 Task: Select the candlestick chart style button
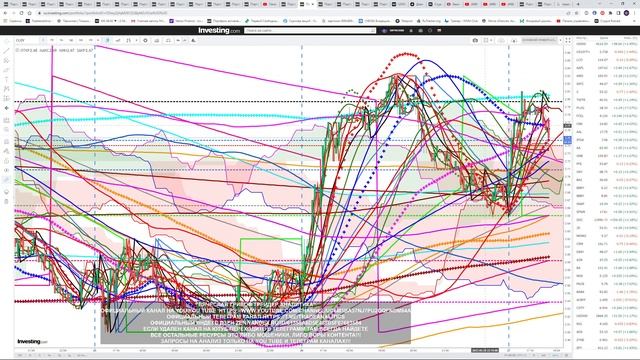(x=107, y=40)
